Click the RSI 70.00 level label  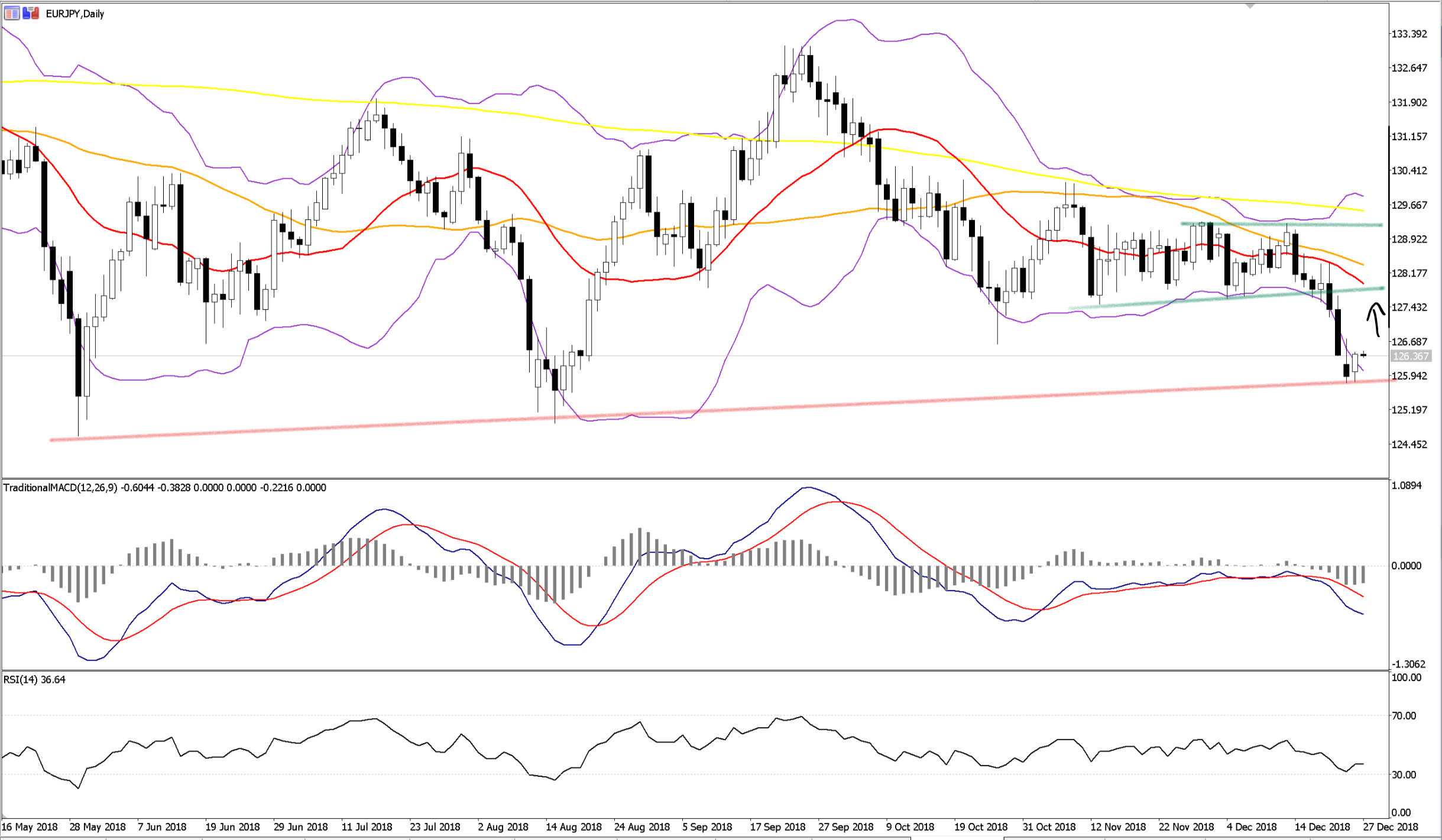point(1404,716)
